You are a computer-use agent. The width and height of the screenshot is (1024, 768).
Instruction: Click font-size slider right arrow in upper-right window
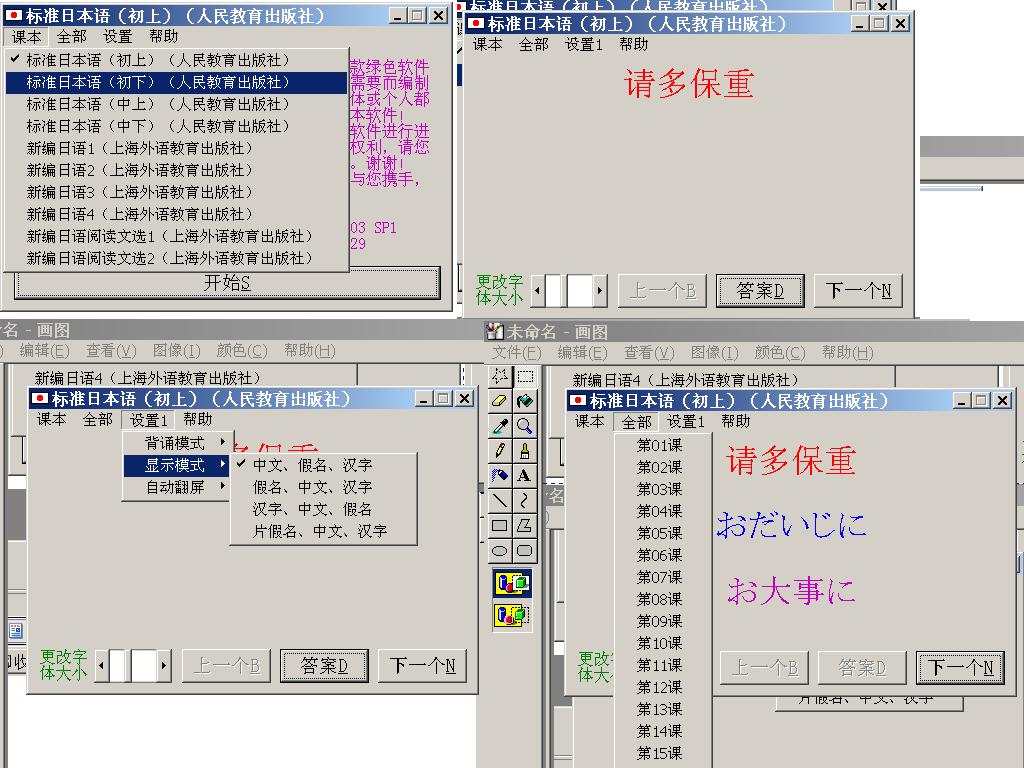point(600,291)
